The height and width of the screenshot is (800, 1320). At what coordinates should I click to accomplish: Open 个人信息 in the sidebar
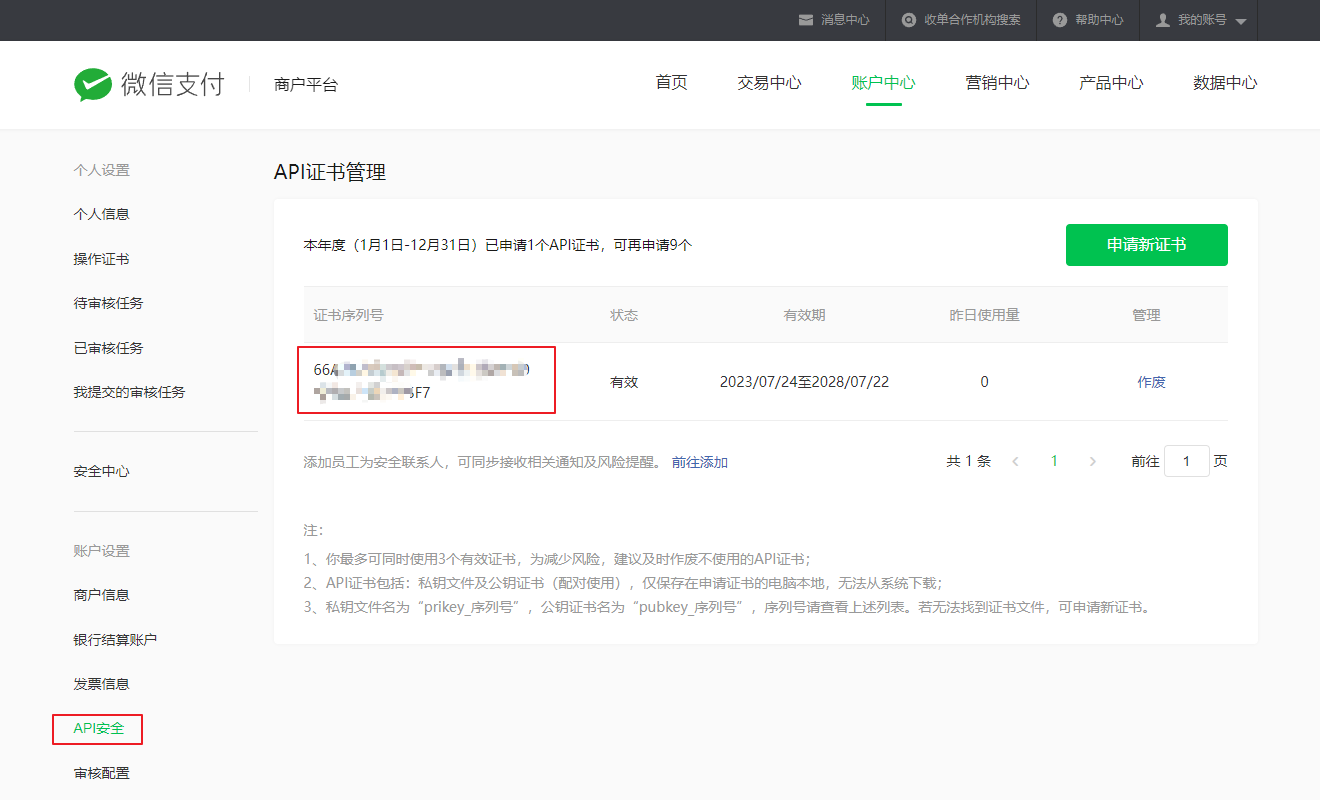pyautogui.click(x=101, y=214)
